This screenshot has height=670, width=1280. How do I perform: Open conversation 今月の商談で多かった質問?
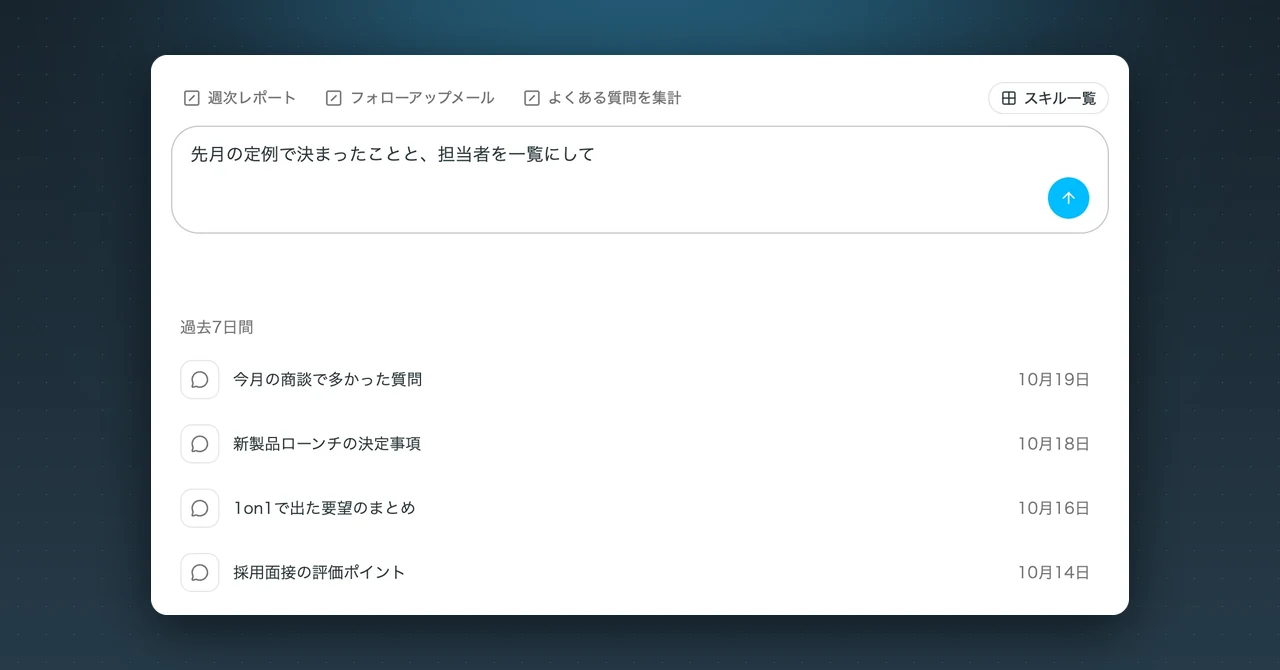tap(635, 380)
